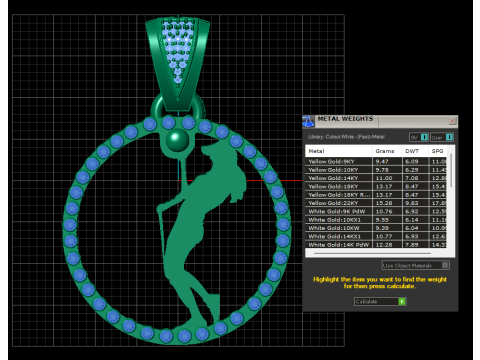Screen dimensions: 480x360
Task: Click the 11.00 grams value
Action: click(x=384, y=178)
